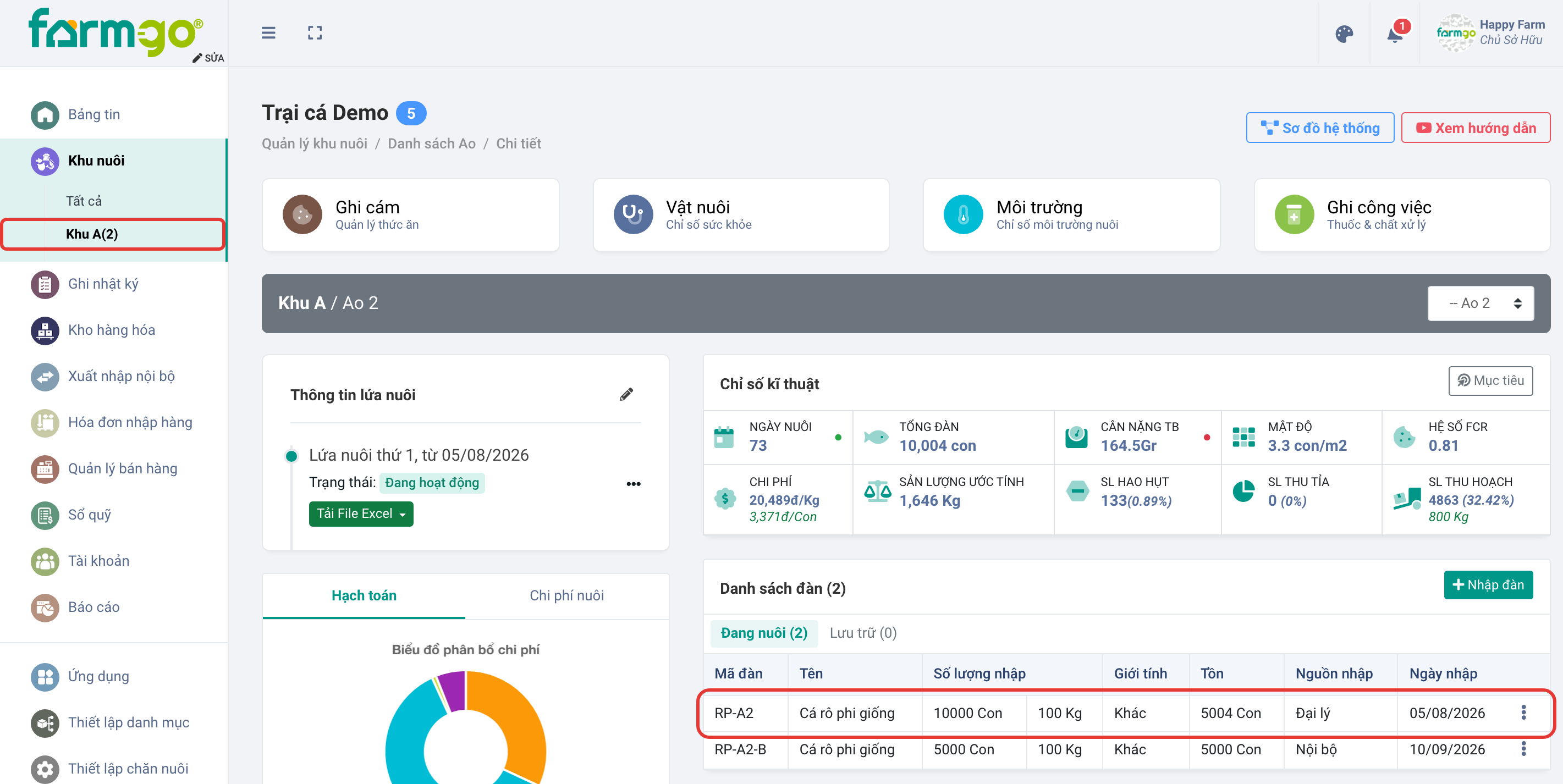Select Tất cả under Khu nuôi
This screenshot has height=784, width=1563.
point(84,201)
